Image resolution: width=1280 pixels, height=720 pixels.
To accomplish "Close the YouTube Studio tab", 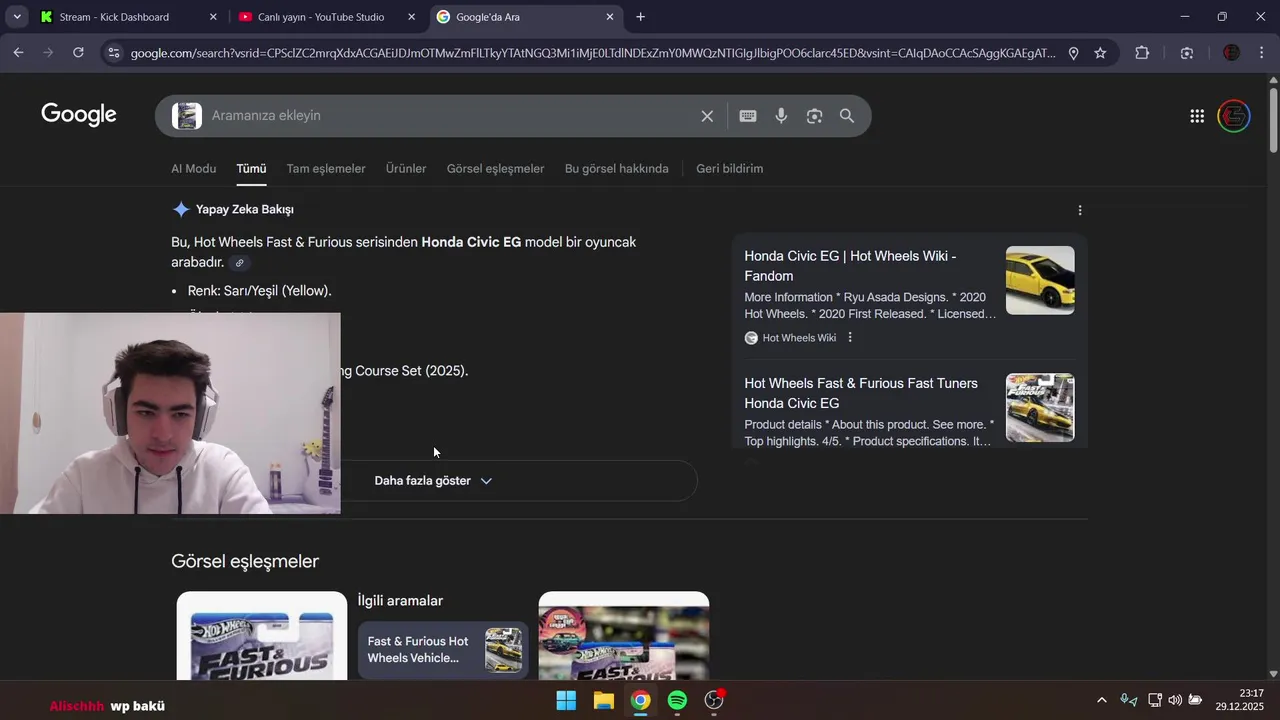I will click(411, 17).
